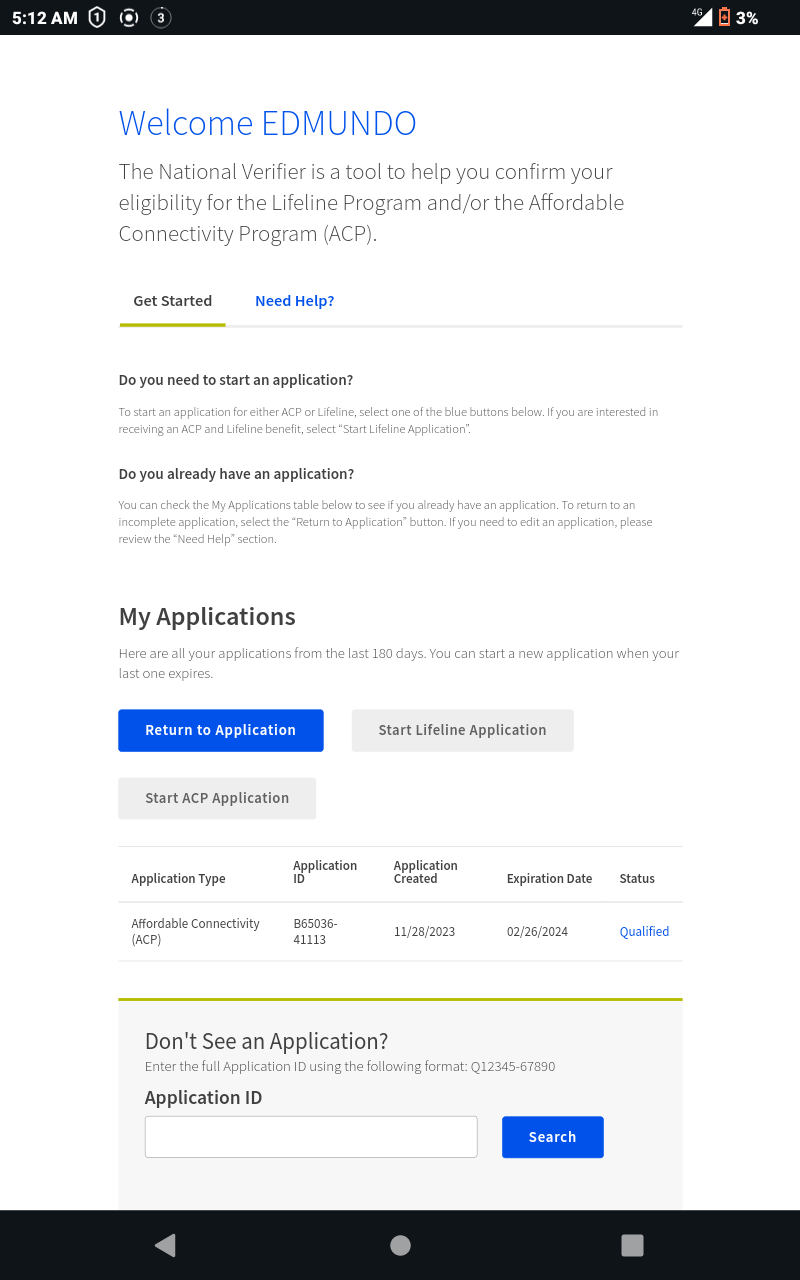Tap the circled 3 notification icon

click(160, 17)
